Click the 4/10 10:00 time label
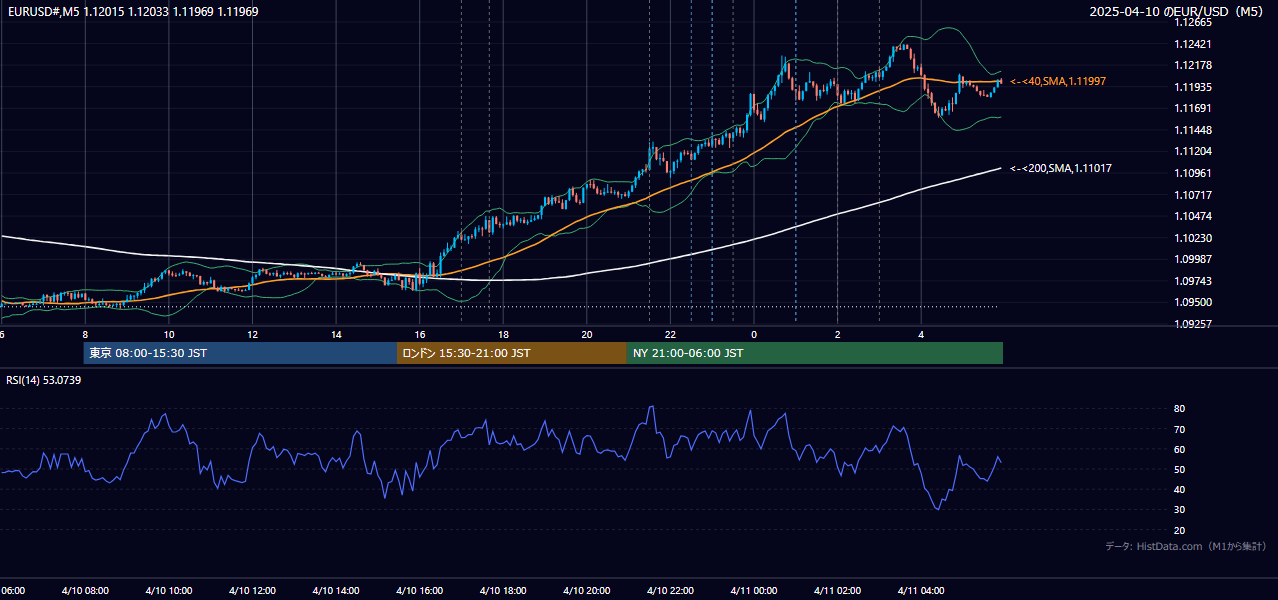This screenshot has width=1278, height=600. tap(168, 591)
